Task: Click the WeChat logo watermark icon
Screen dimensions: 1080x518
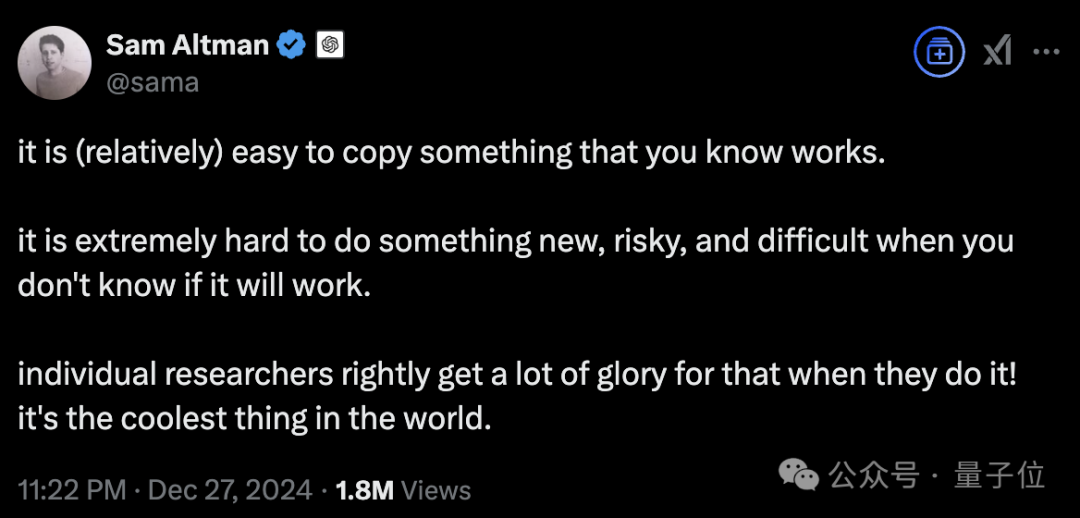Action: [798, 475]
